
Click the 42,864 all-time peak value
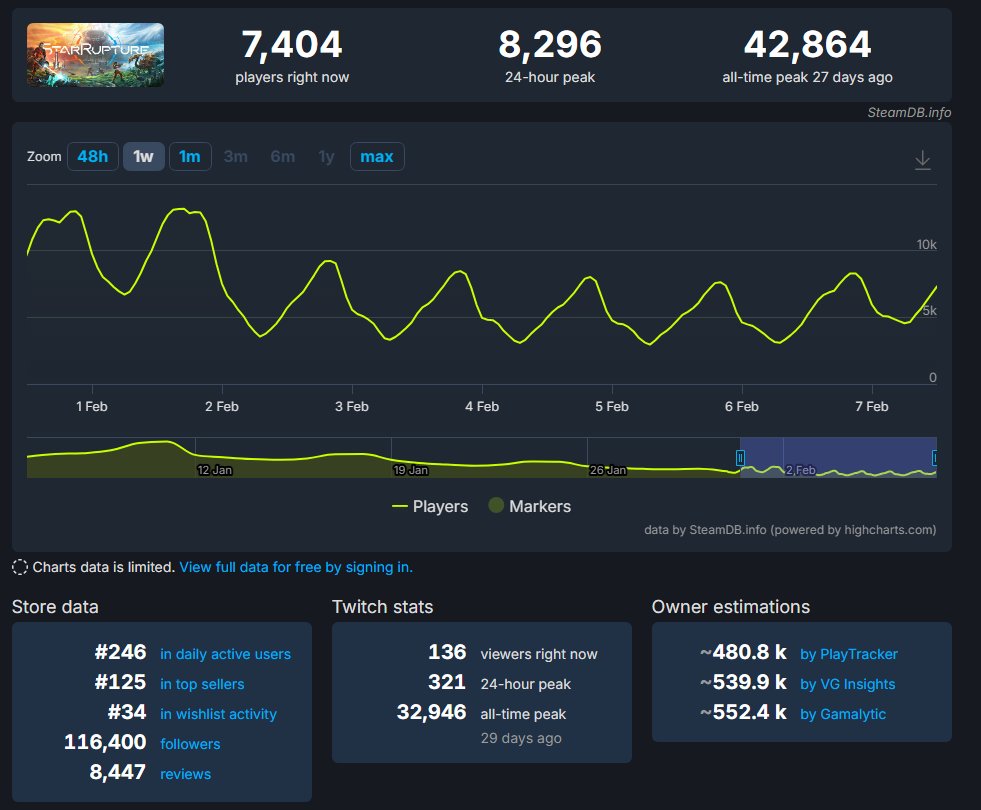click(x=807, y=44)
